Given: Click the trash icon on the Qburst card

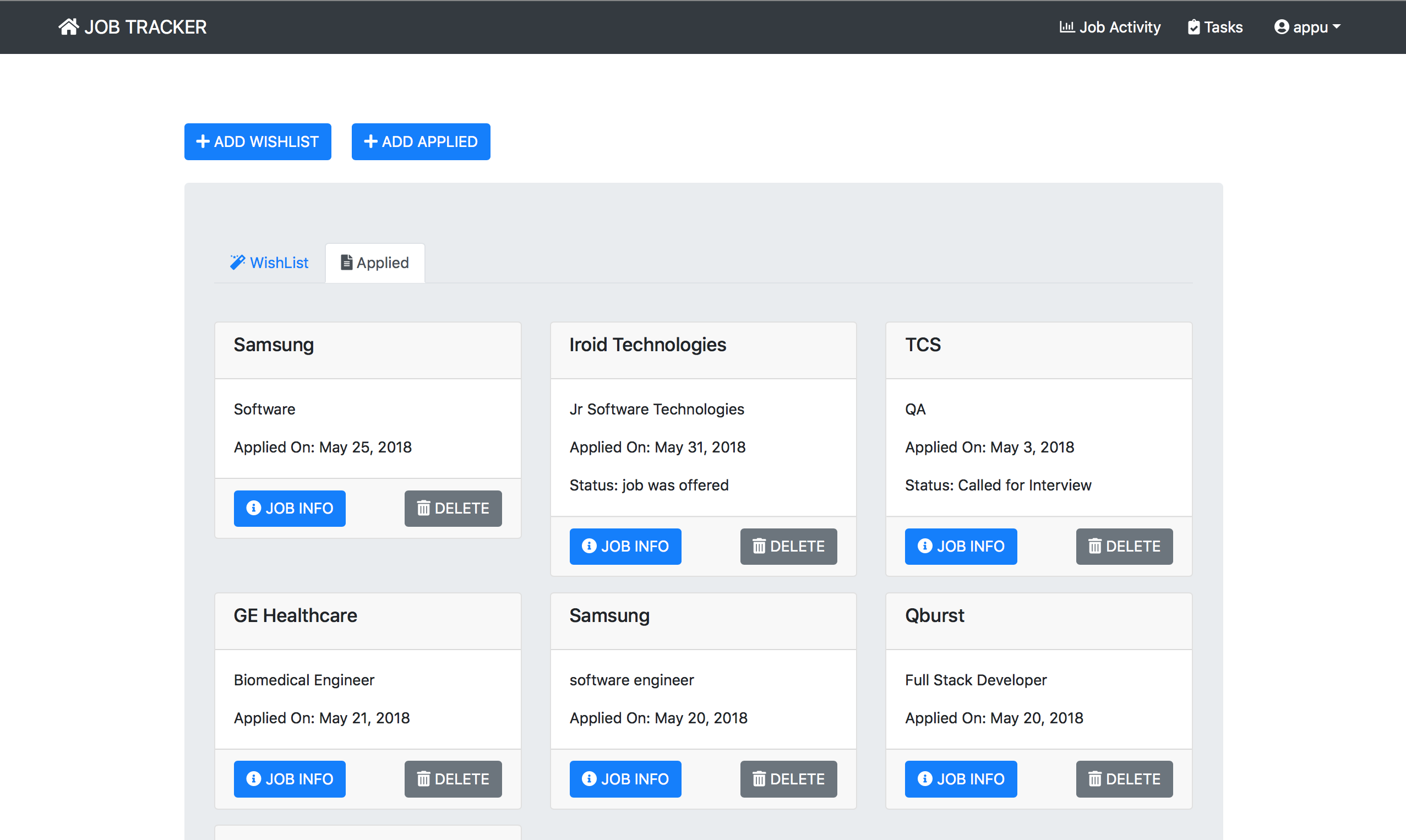Looking at the screenshot, I should (1095, 779).
